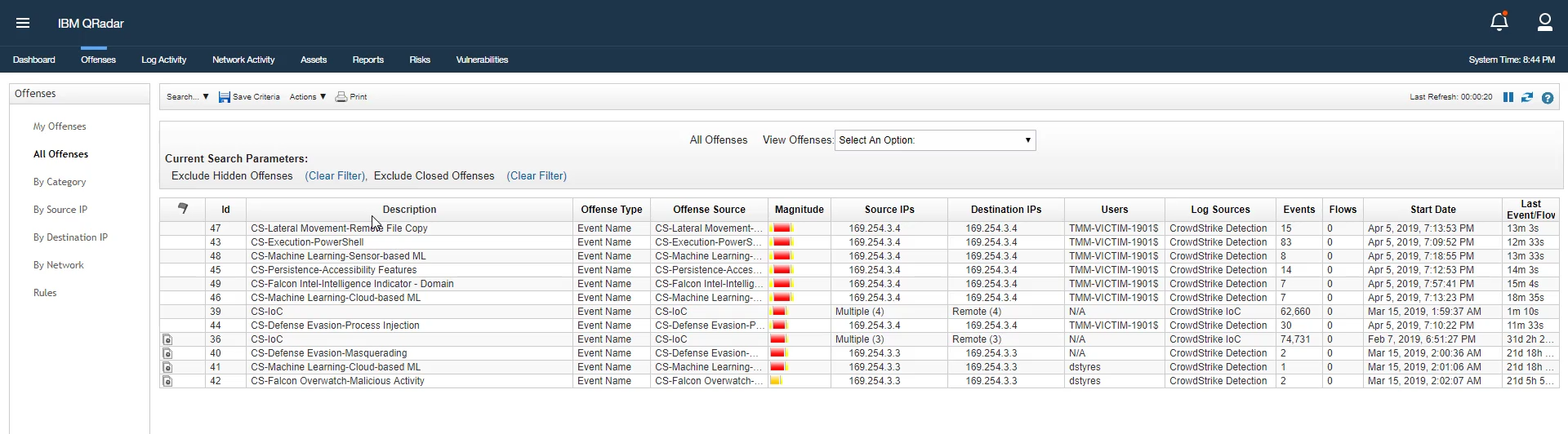The width and height of the screenshot is (1568, 434).
Task: Sort by the Offense Type column
Action: coord(612,210)
